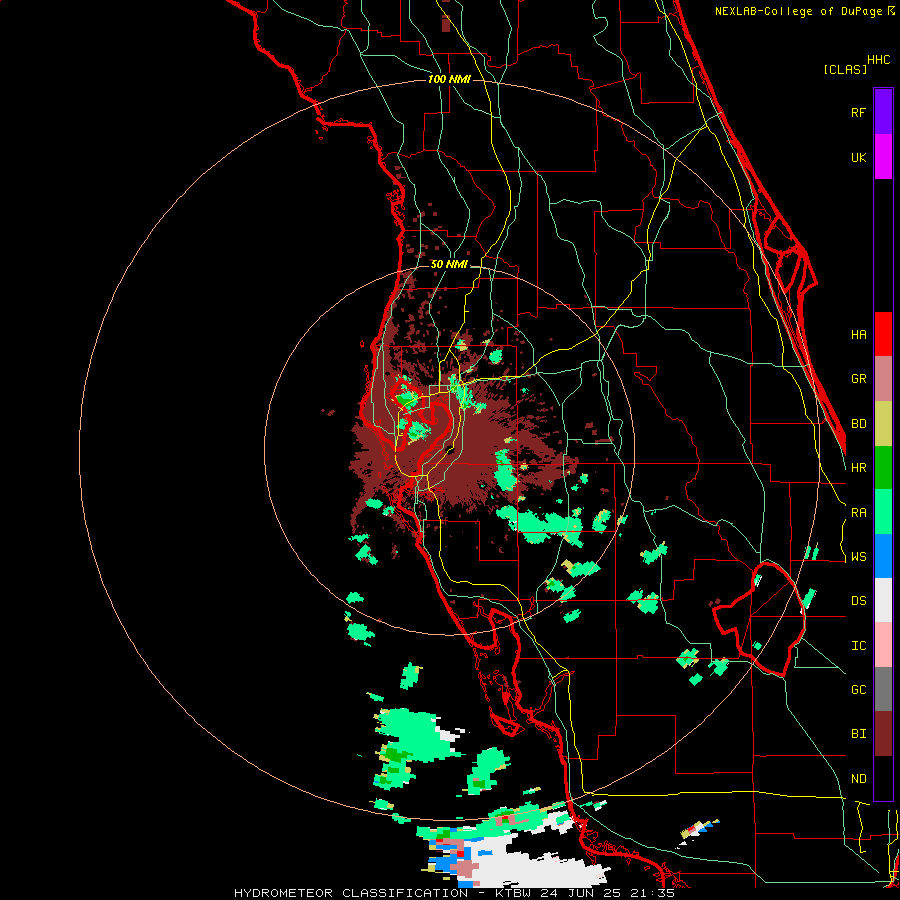Click the 50 NMI range ring label
This screenshot has width=900, height=900.
(x=449, y=265)
